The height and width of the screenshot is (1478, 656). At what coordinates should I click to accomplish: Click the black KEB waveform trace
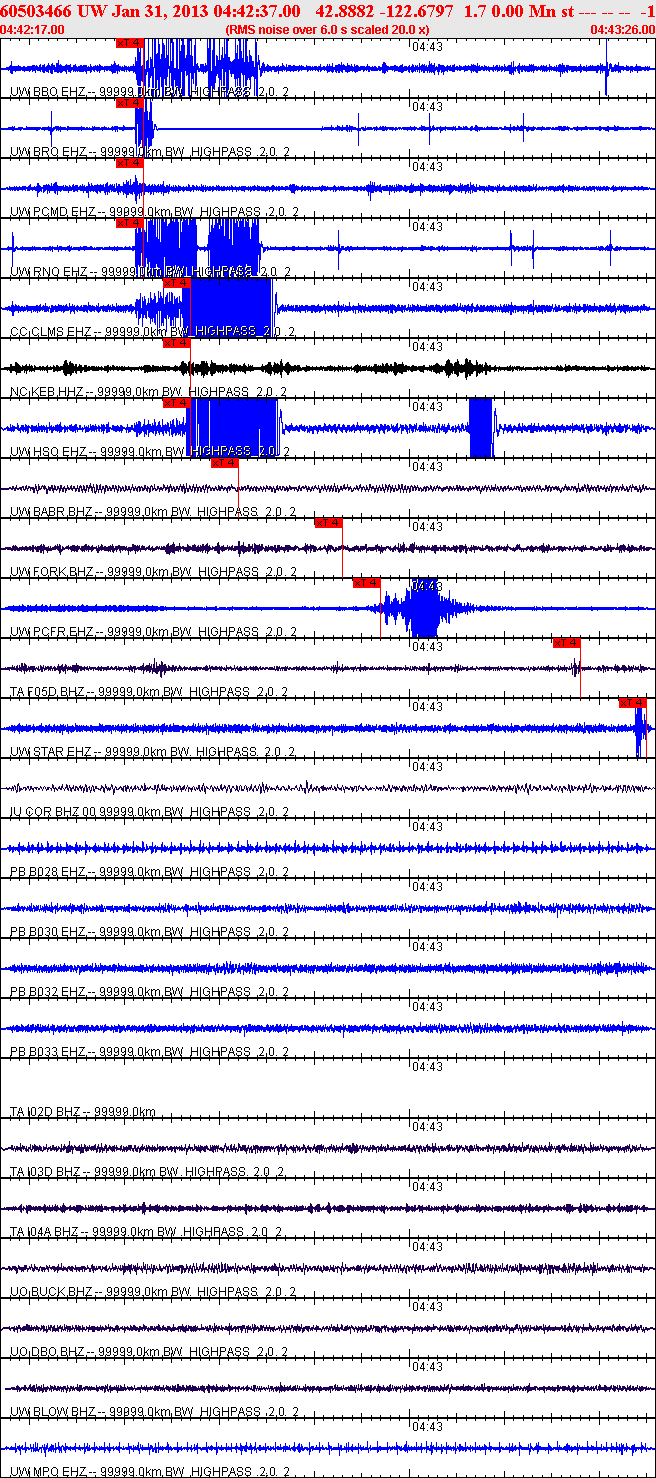(328, 368)
